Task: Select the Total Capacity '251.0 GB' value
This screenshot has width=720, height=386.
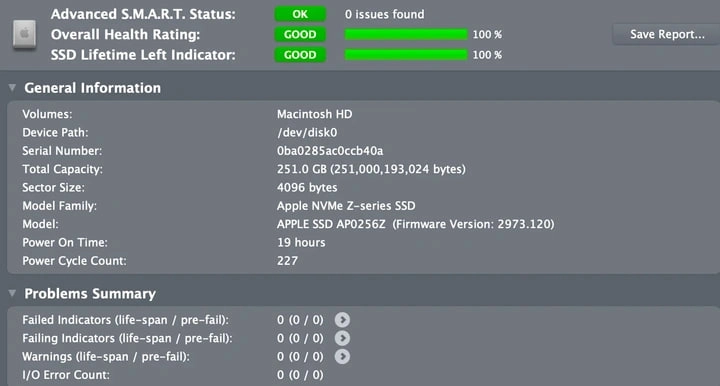Action: tap(371, 169)
